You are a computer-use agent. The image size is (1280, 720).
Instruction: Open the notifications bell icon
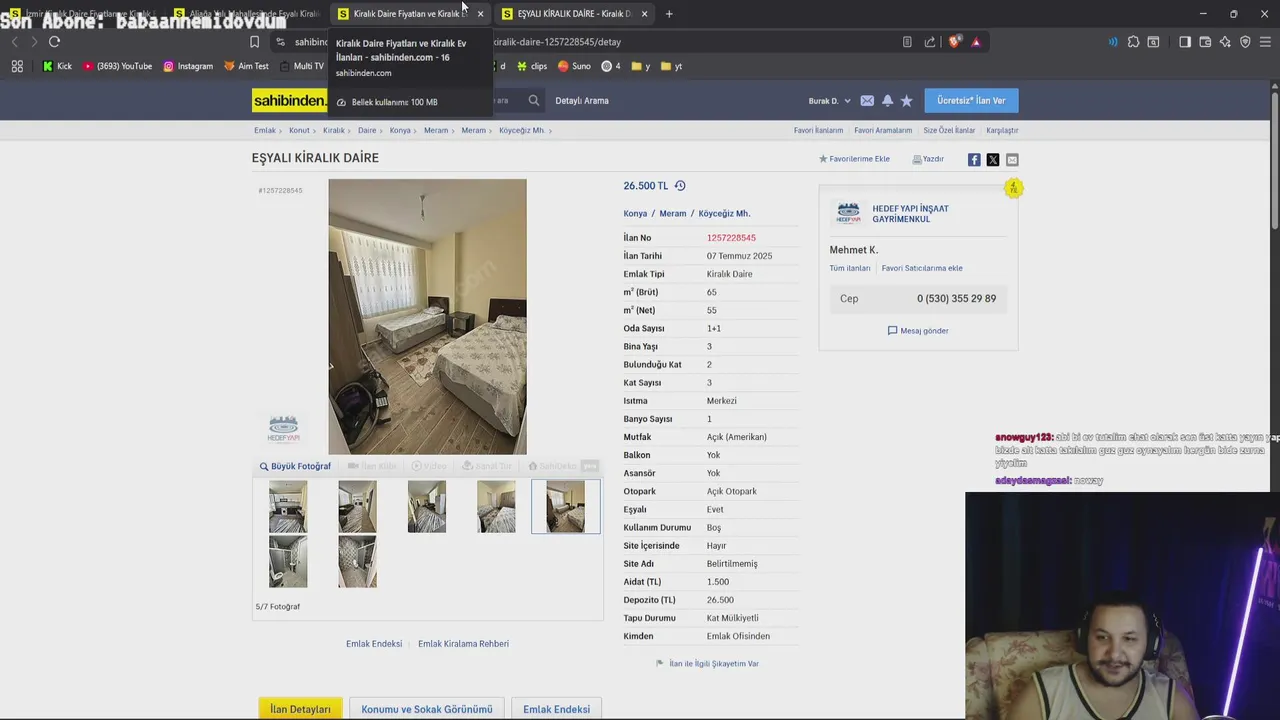(x=887, y=101)
